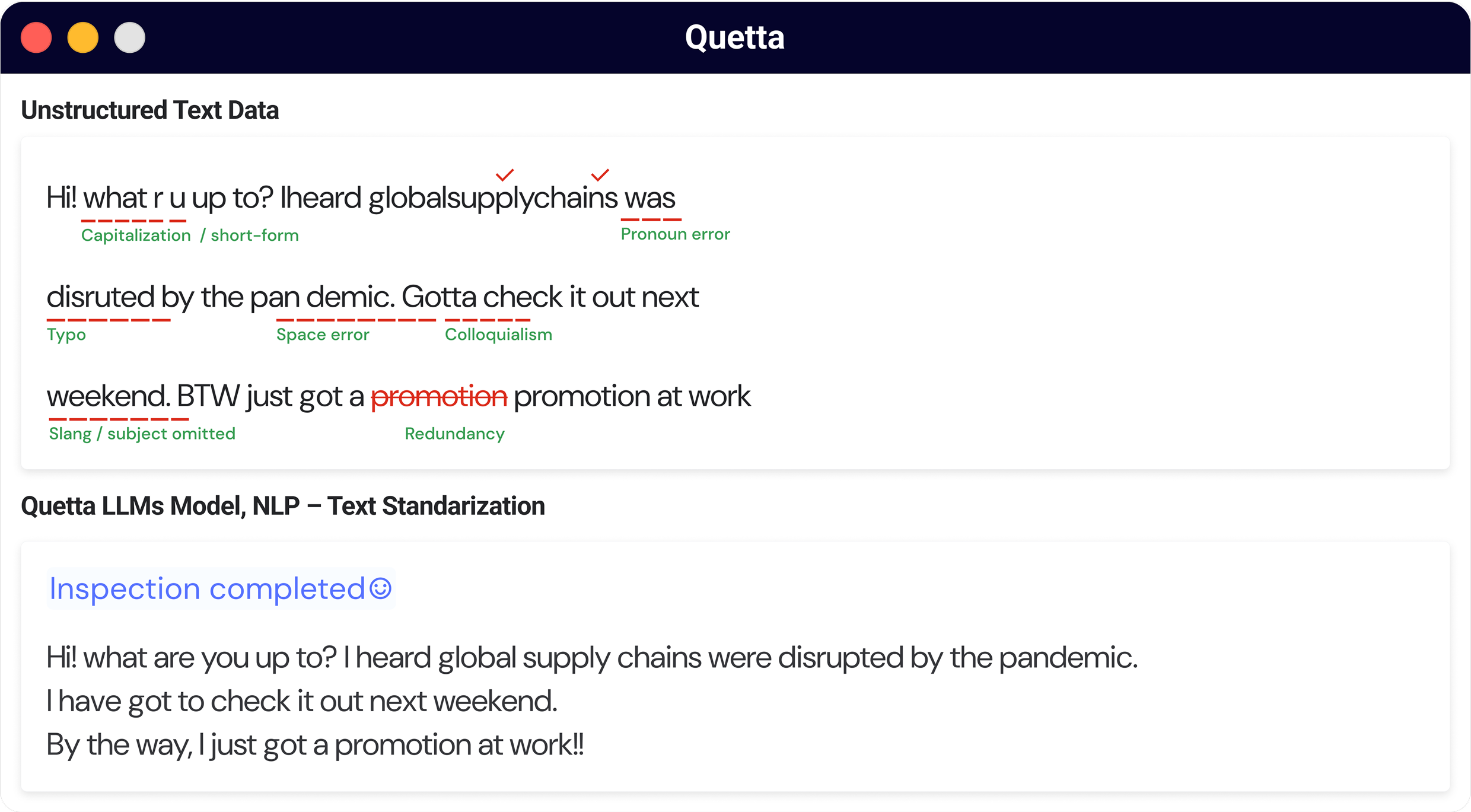Click the Quetta title in the title bar
Viewport: 1471px width, 812px height.
coord(734,38)
